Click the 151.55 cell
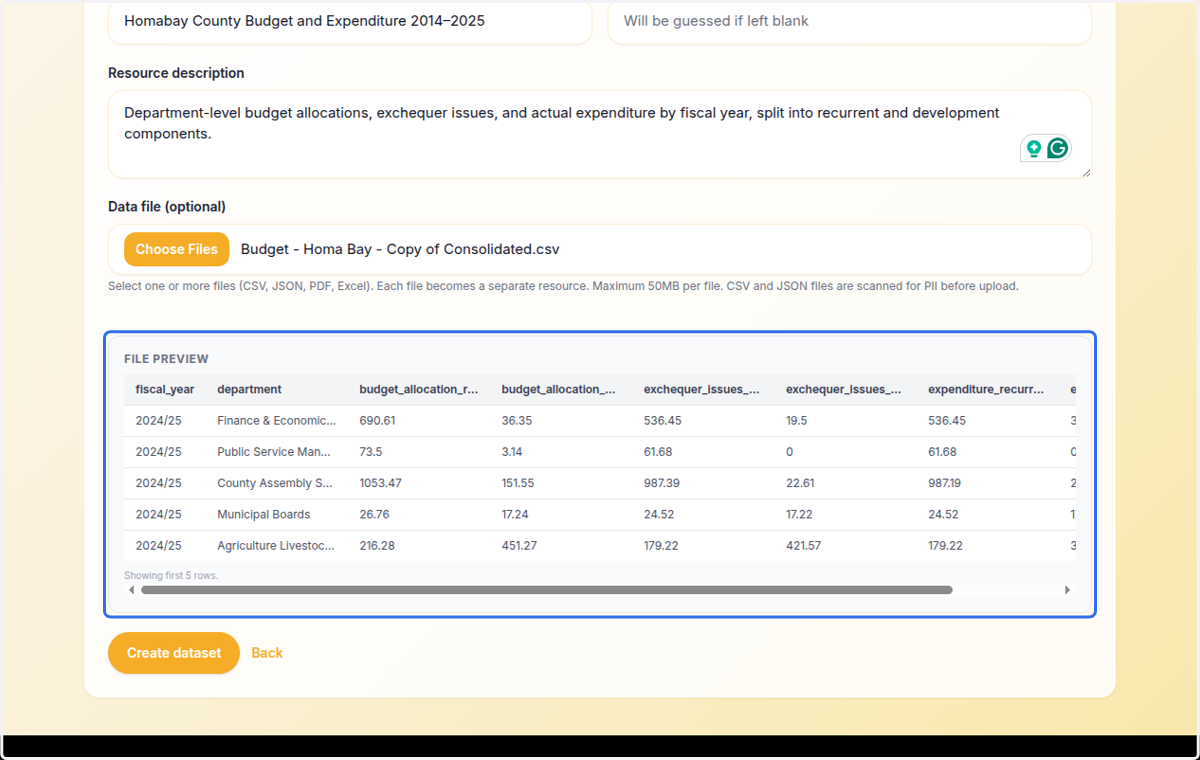The width and height of the screenshot is (1200, 760). pyautogui.click(x=518, y=483)
